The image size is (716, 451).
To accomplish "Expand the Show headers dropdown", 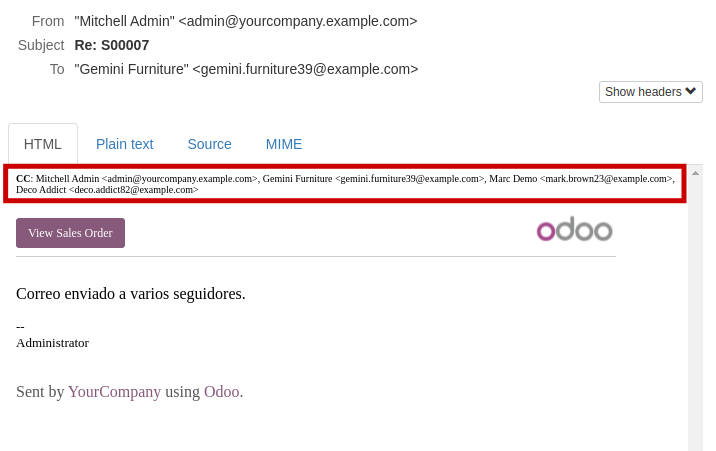I will (x=650, y=92).
